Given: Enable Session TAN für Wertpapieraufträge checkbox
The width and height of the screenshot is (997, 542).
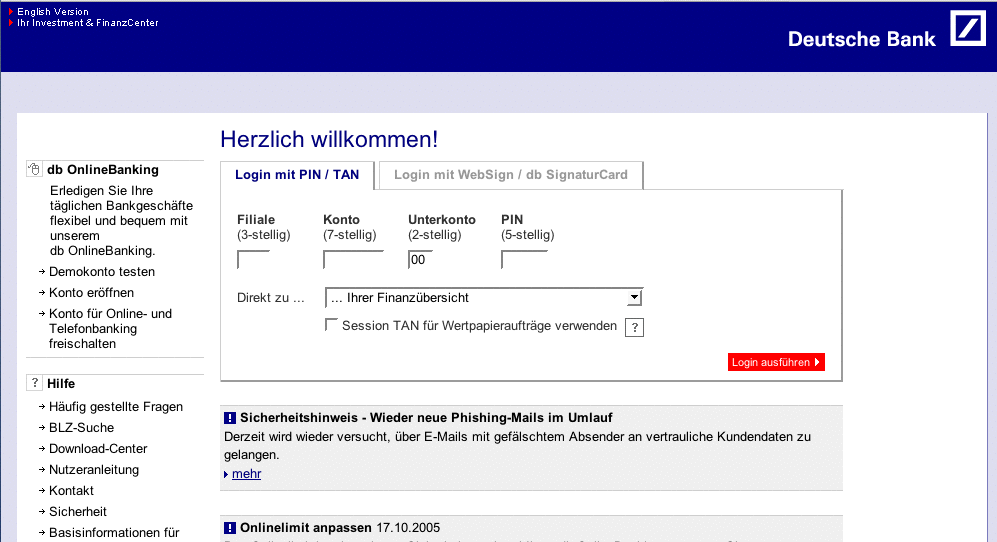Looking at the screenshot, I should [331, 325].
